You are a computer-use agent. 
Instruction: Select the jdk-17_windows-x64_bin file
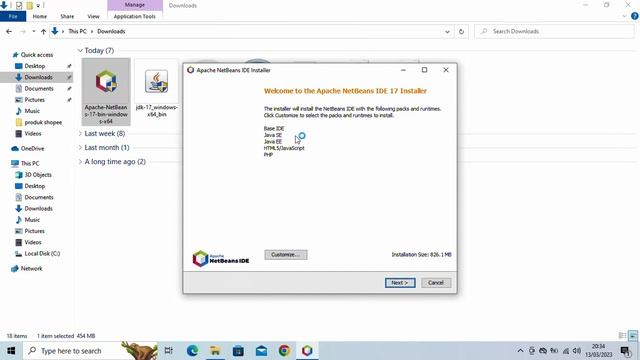tap(156, 89)
